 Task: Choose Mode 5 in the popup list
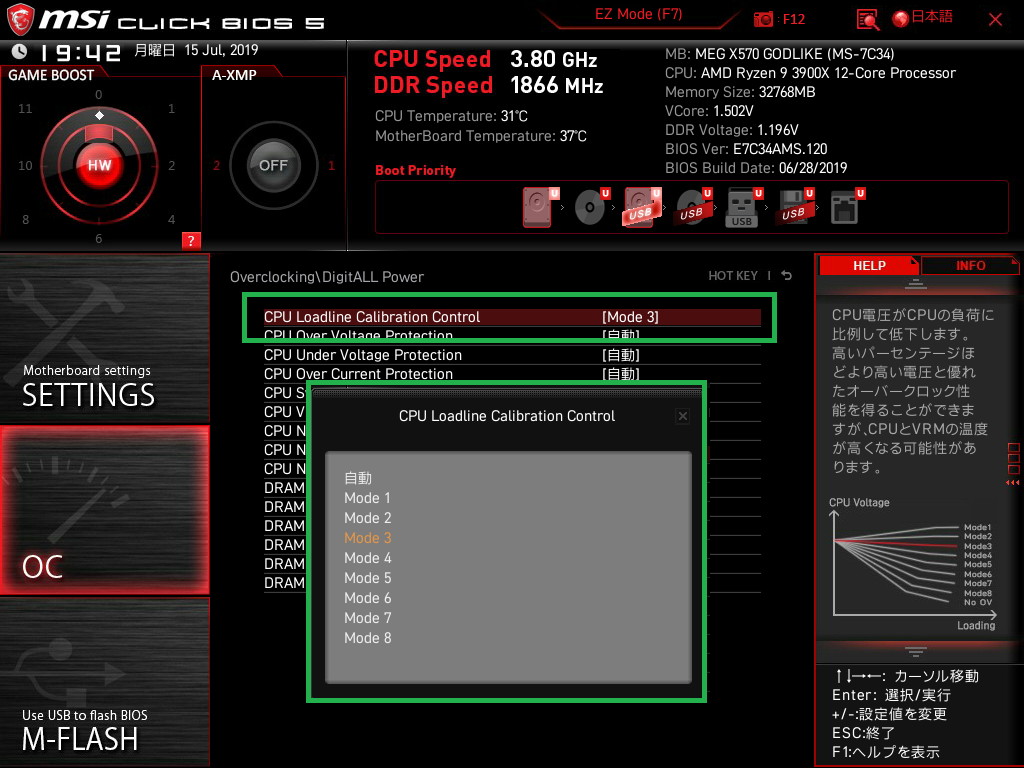tap(368, 578)
